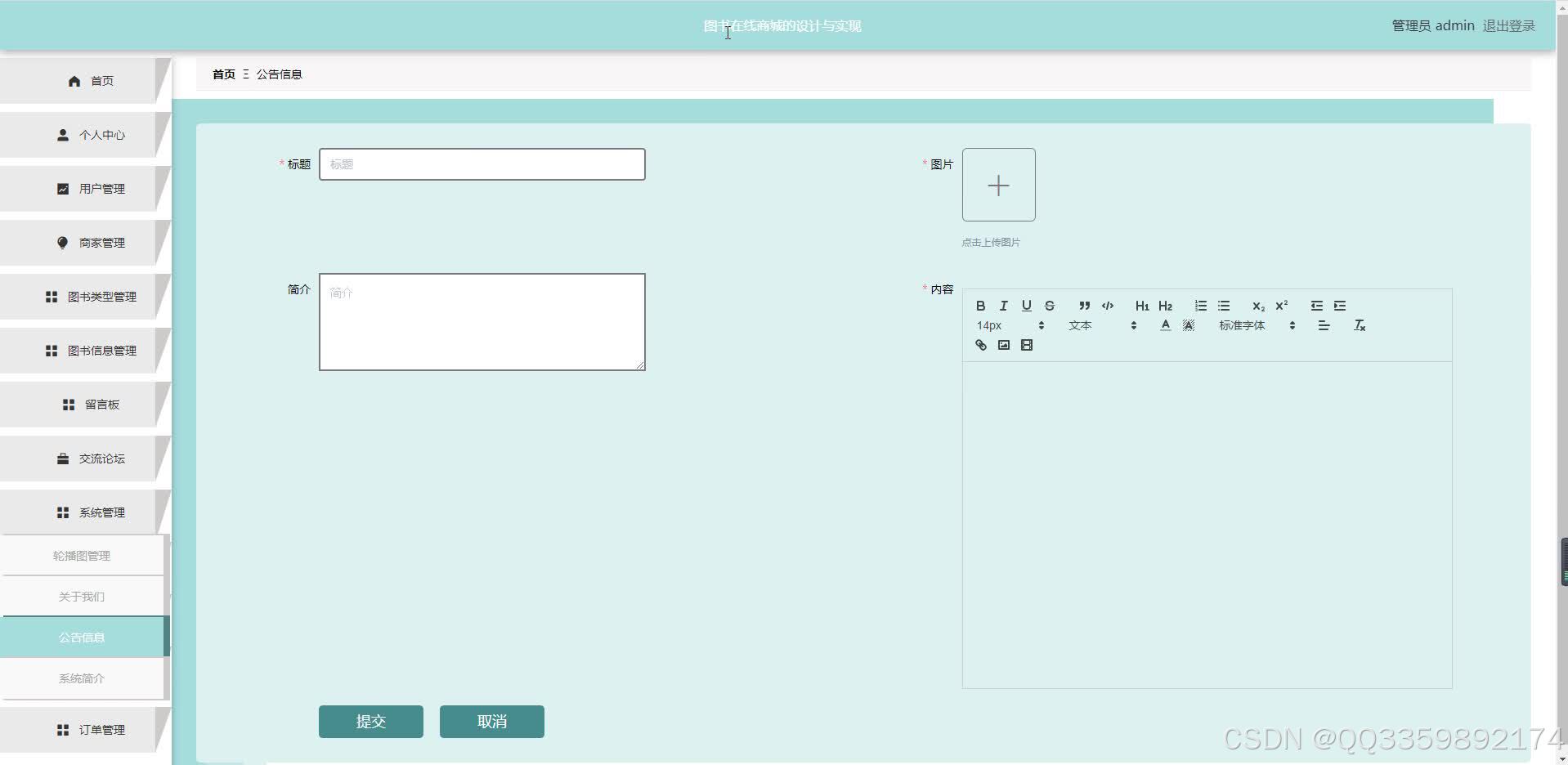The height and width of the screenshot is (765, 1568).
Task: Create a bulleted list
Action: [1224, 306]
